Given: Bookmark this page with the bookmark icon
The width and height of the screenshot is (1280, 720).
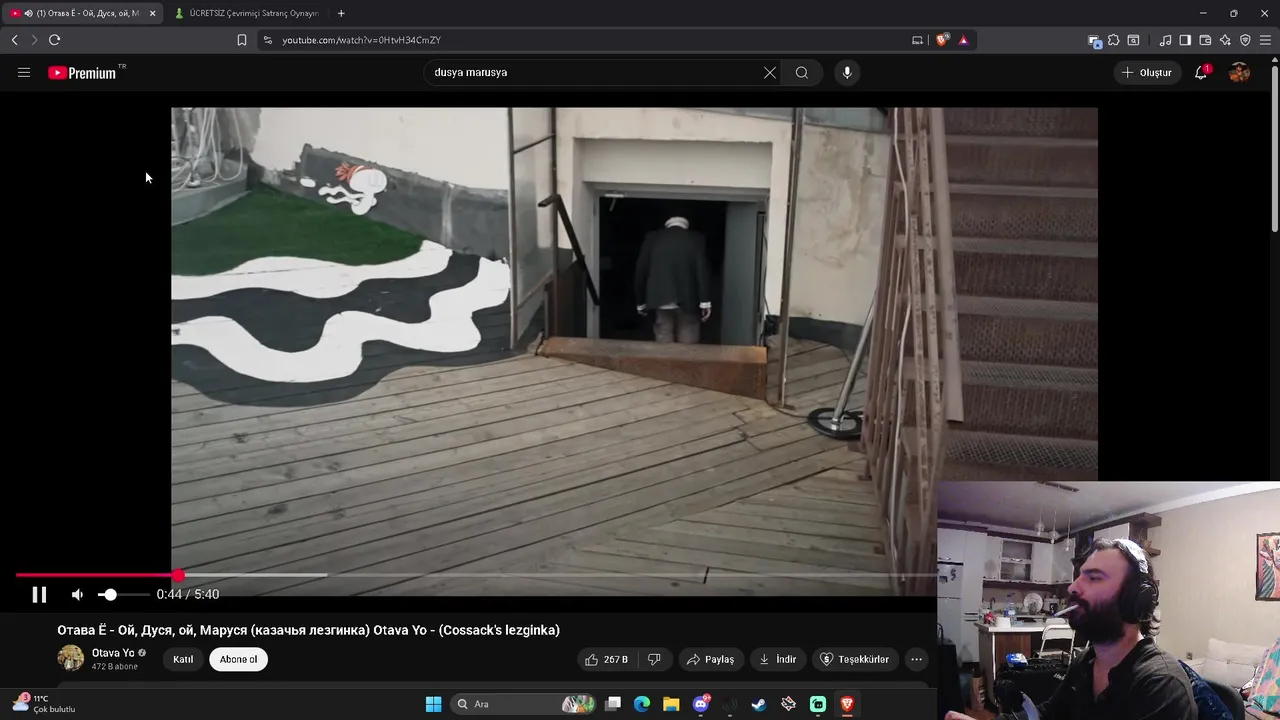Looking at the screenshot, I should [242, 40].
